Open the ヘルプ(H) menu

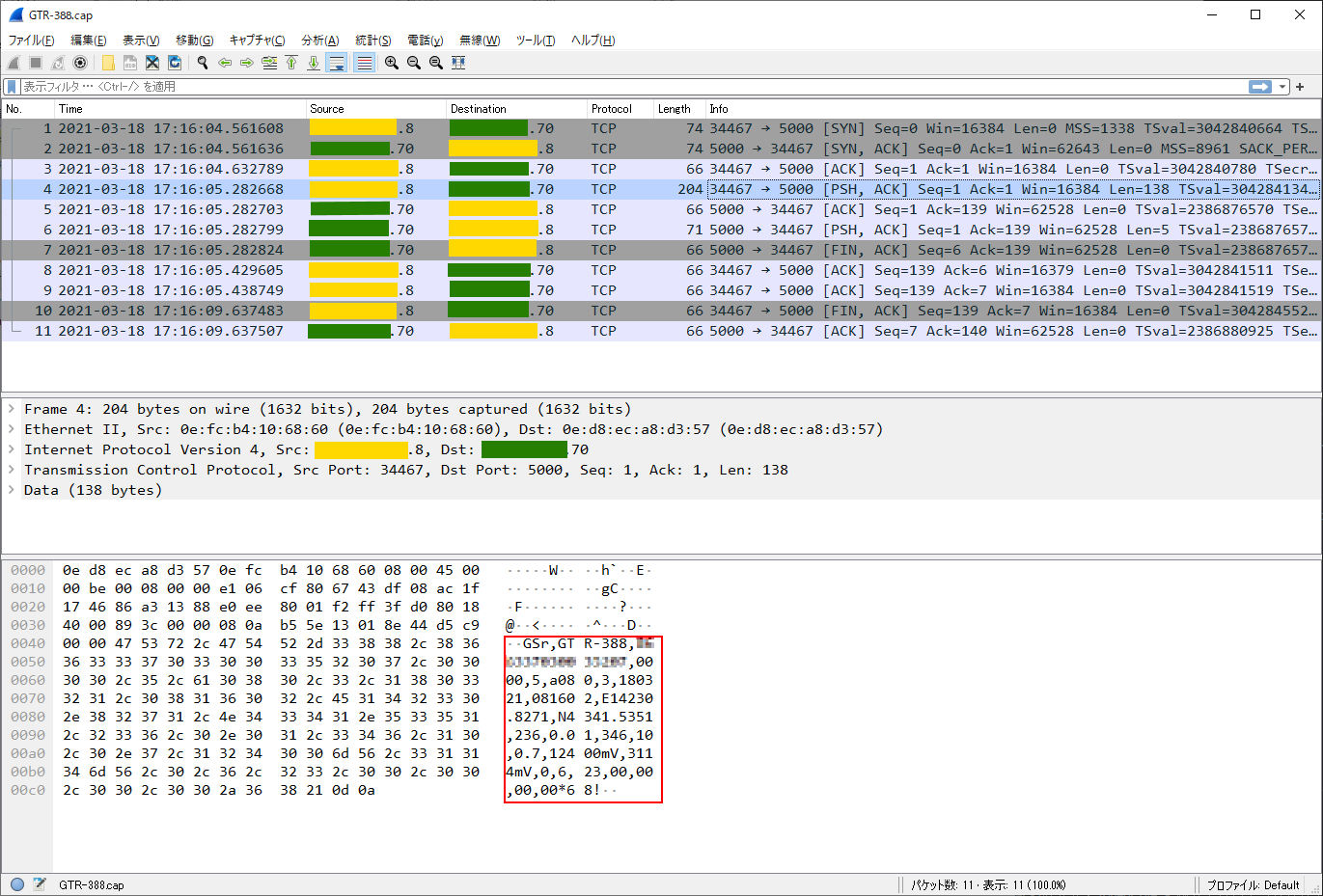(x=593, y=40)
